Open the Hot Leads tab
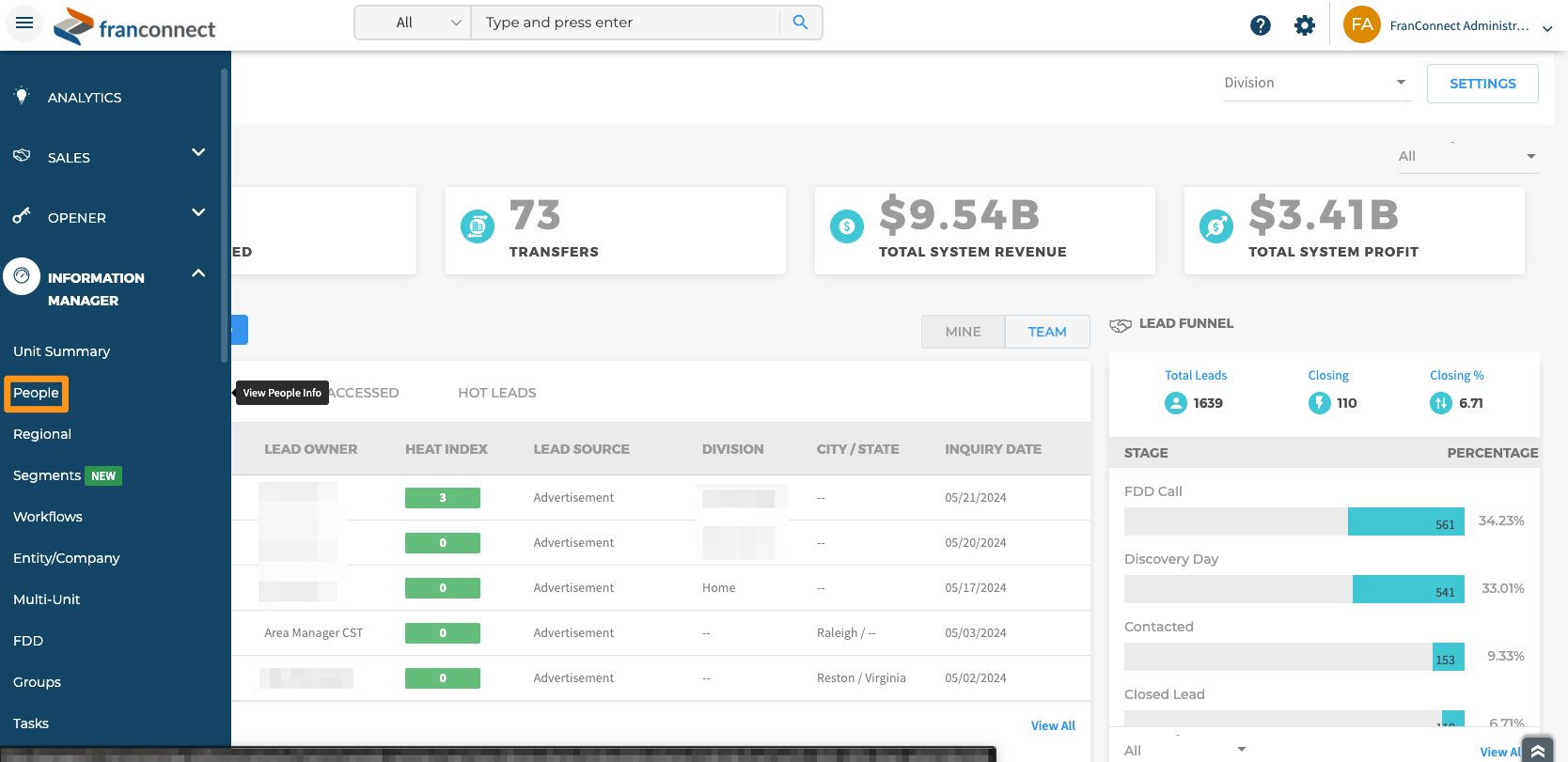Viewport: 1568px width, 762px height. click(x=497, y=393)
